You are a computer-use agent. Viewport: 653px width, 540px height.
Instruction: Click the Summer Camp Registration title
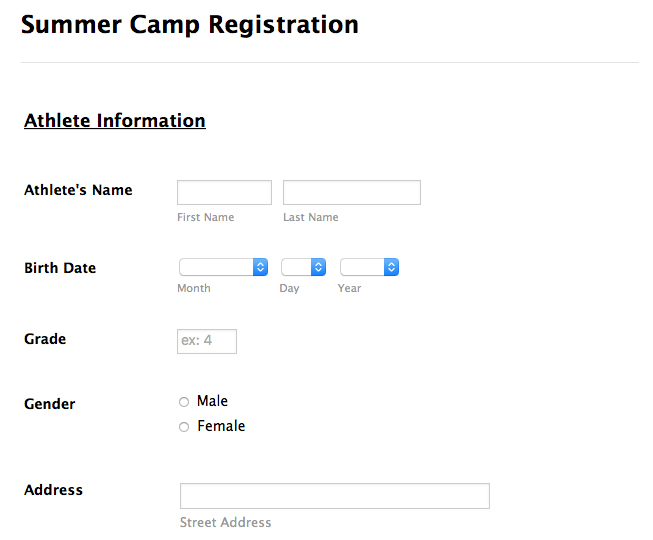pos(190,24)
